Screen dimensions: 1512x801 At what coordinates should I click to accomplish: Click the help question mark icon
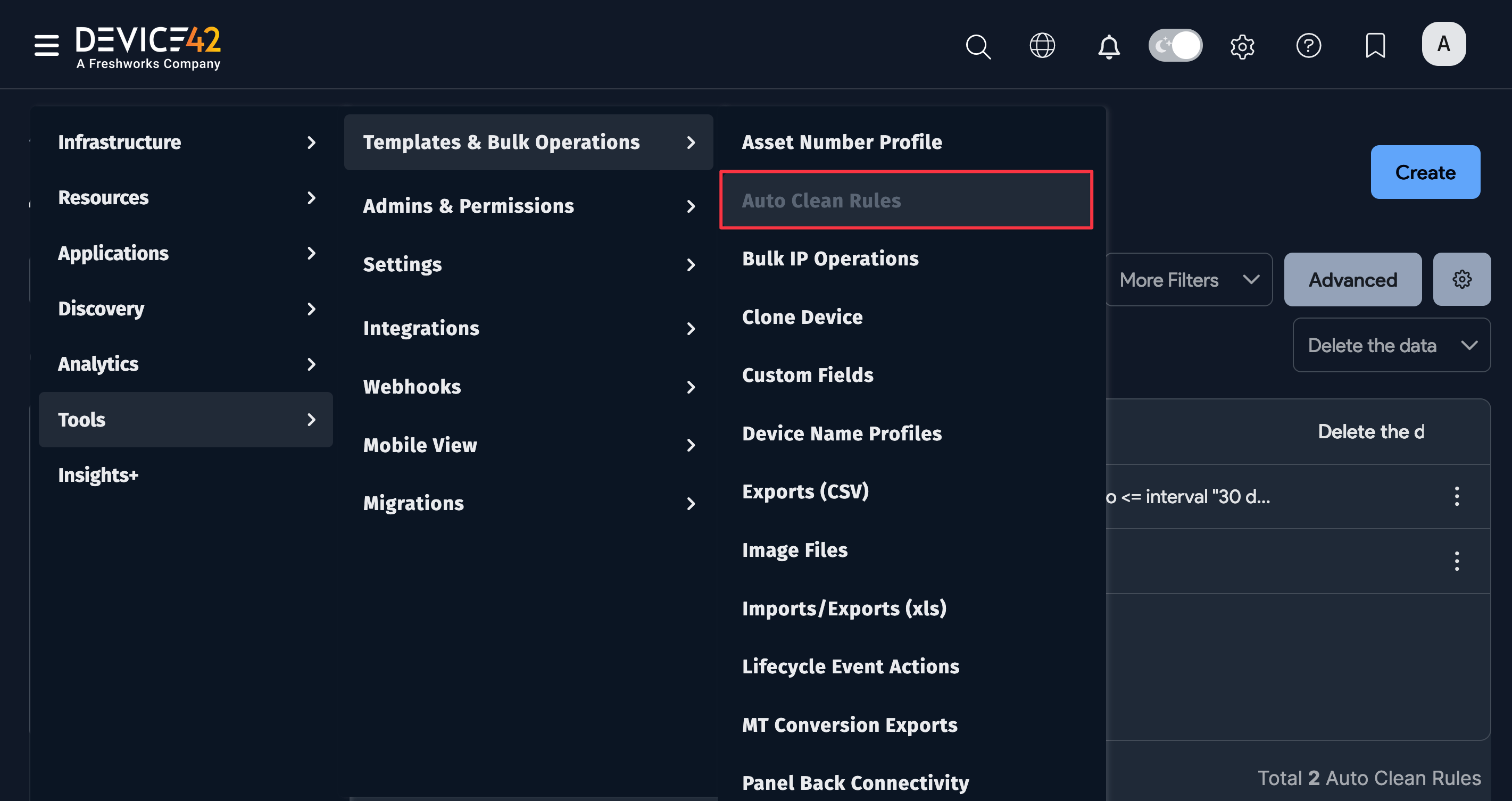pos(1309,45)
